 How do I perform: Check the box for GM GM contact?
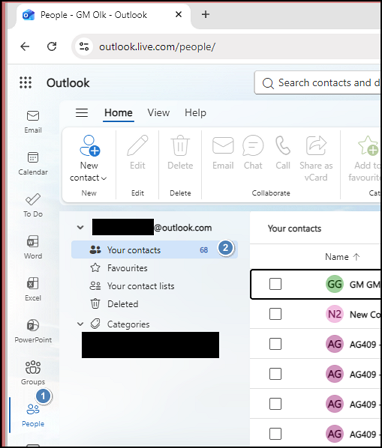coord(275,284)
